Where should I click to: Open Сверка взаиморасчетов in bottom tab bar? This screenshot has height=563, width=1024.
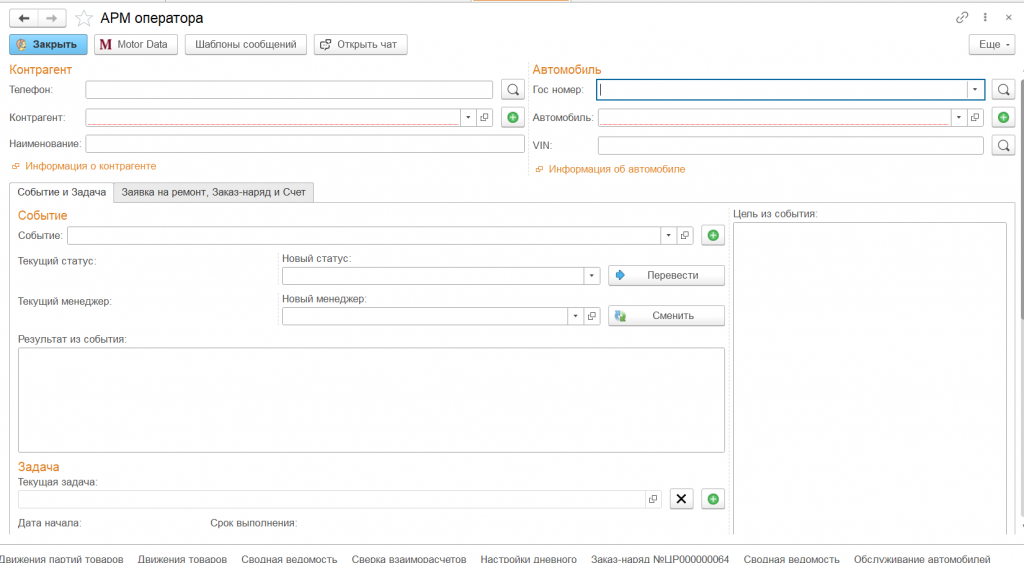[408, 558]
